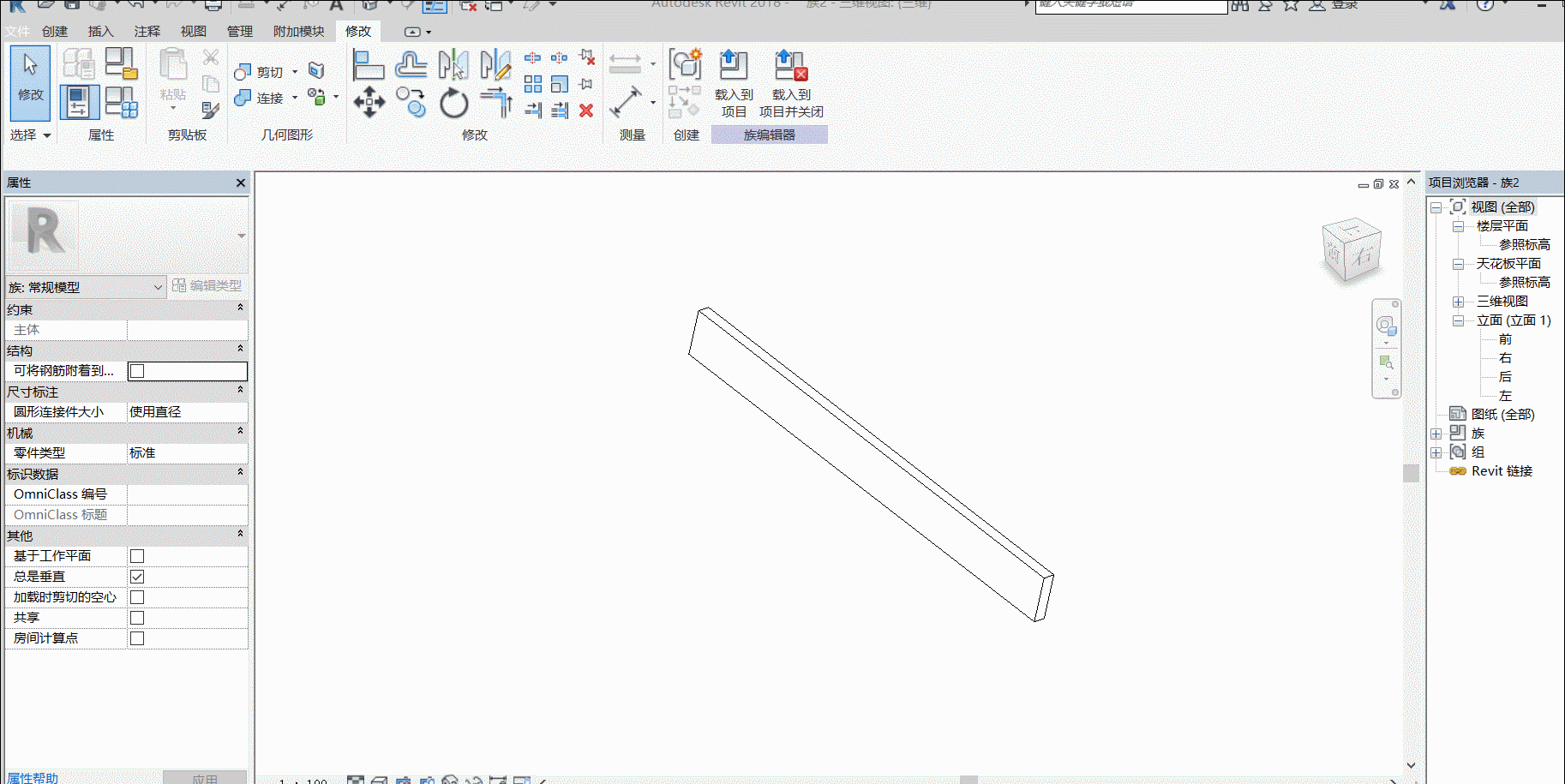Select the Array tool icon
The image size is (1565, 784).
point(533,84)
